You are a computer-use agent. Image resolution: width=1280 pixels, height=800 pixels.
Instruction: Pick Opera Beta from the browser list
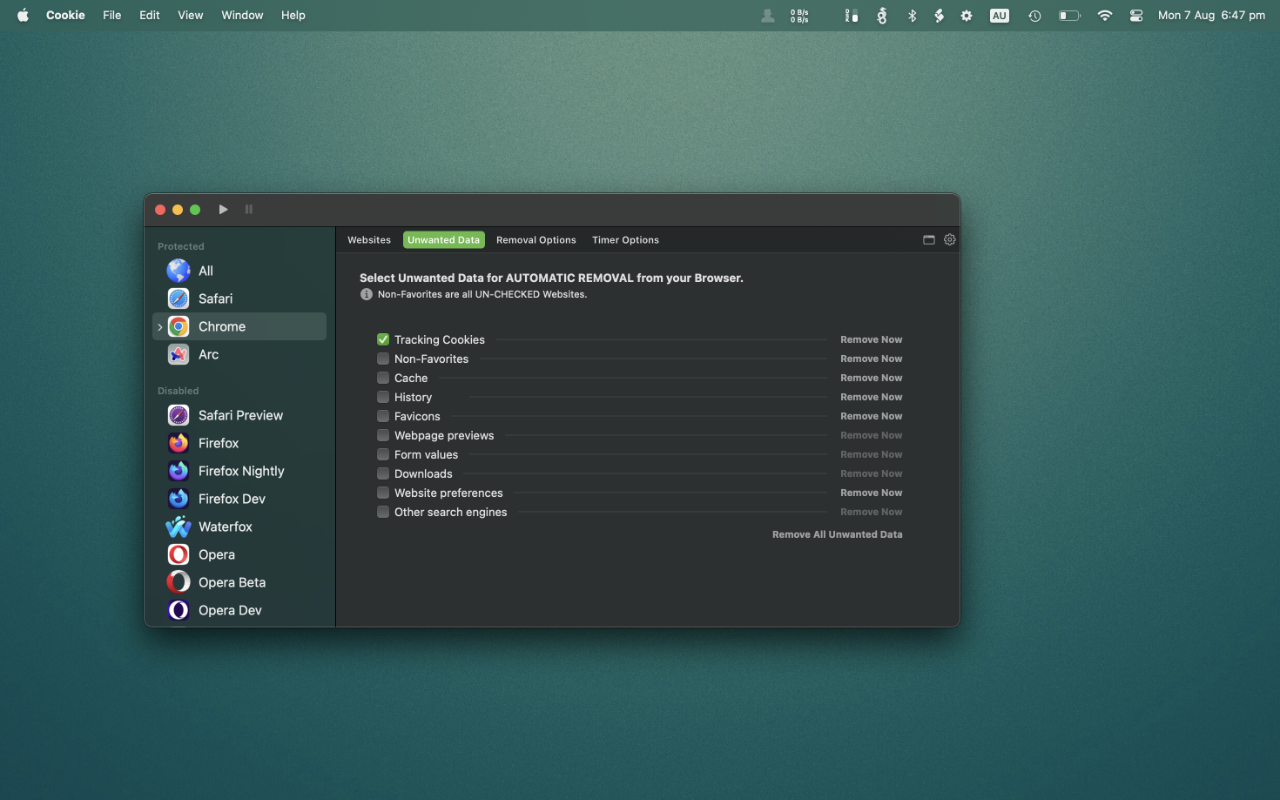pyautogui.click(x=231, y=583)
